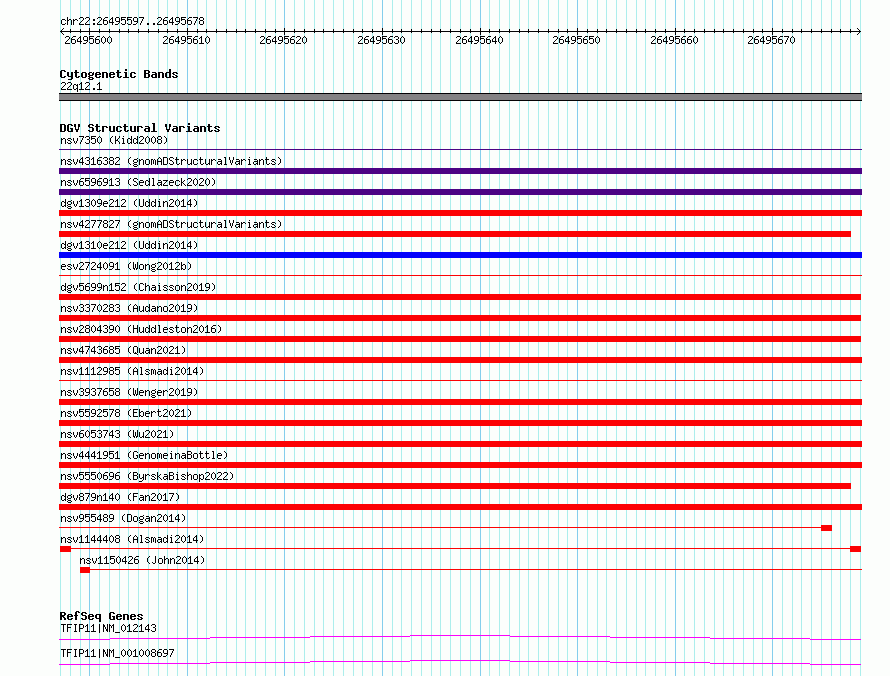Open variant nsv5592578 (Ebert2021)

(x=126, y=413)
